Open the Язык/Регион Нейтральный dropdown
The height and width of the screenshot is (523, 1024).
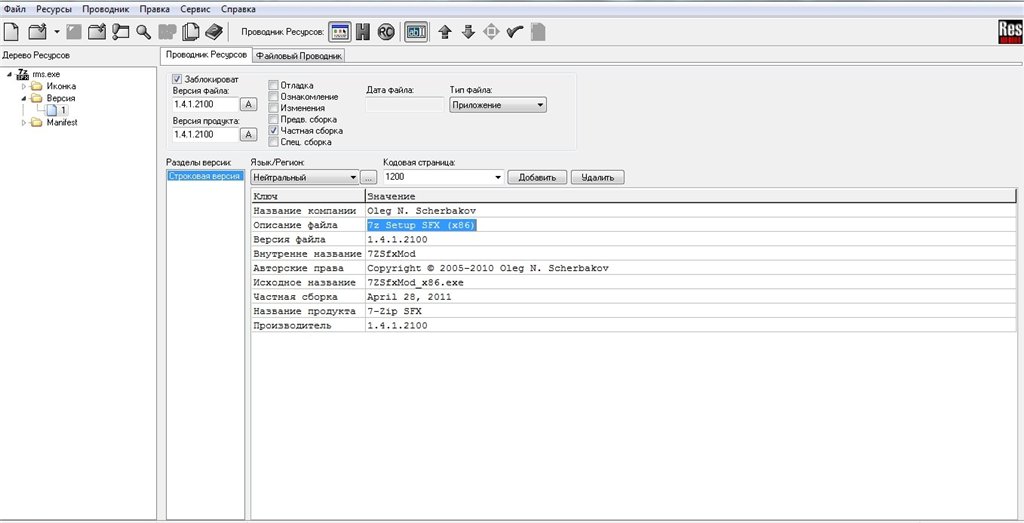coord(305,177)
